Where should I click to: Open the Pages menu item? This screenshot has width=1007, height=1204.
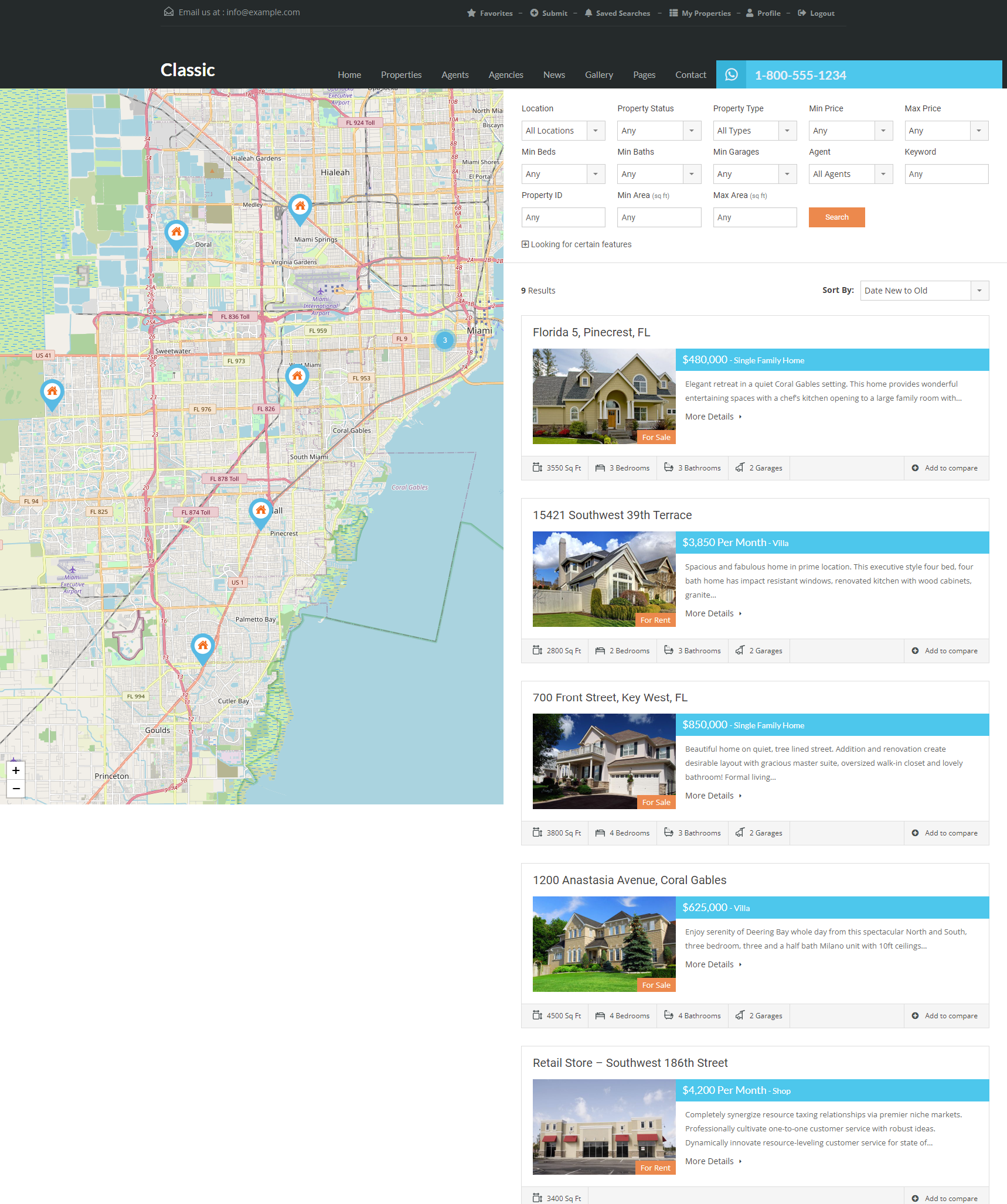[644, 75]
